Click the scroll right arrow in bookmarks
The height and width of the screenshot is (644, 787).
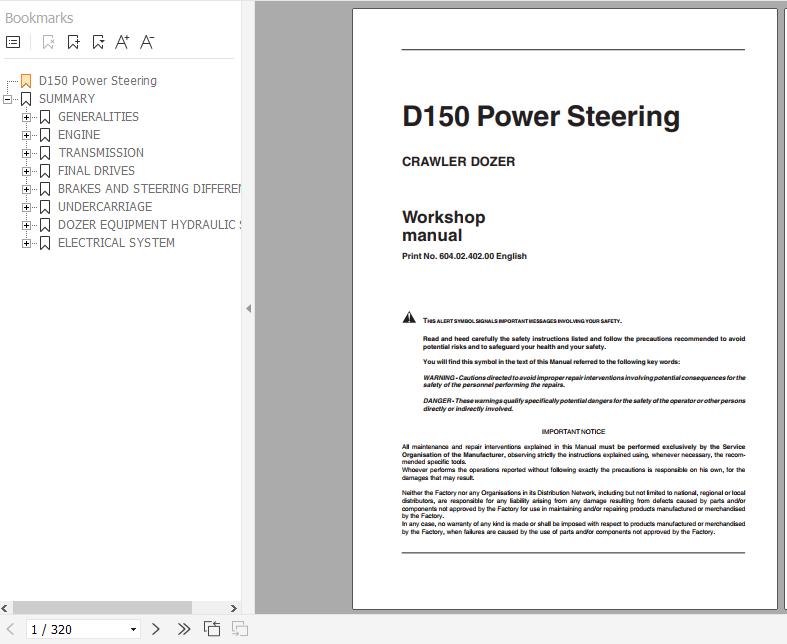click(x=233, y=608)
